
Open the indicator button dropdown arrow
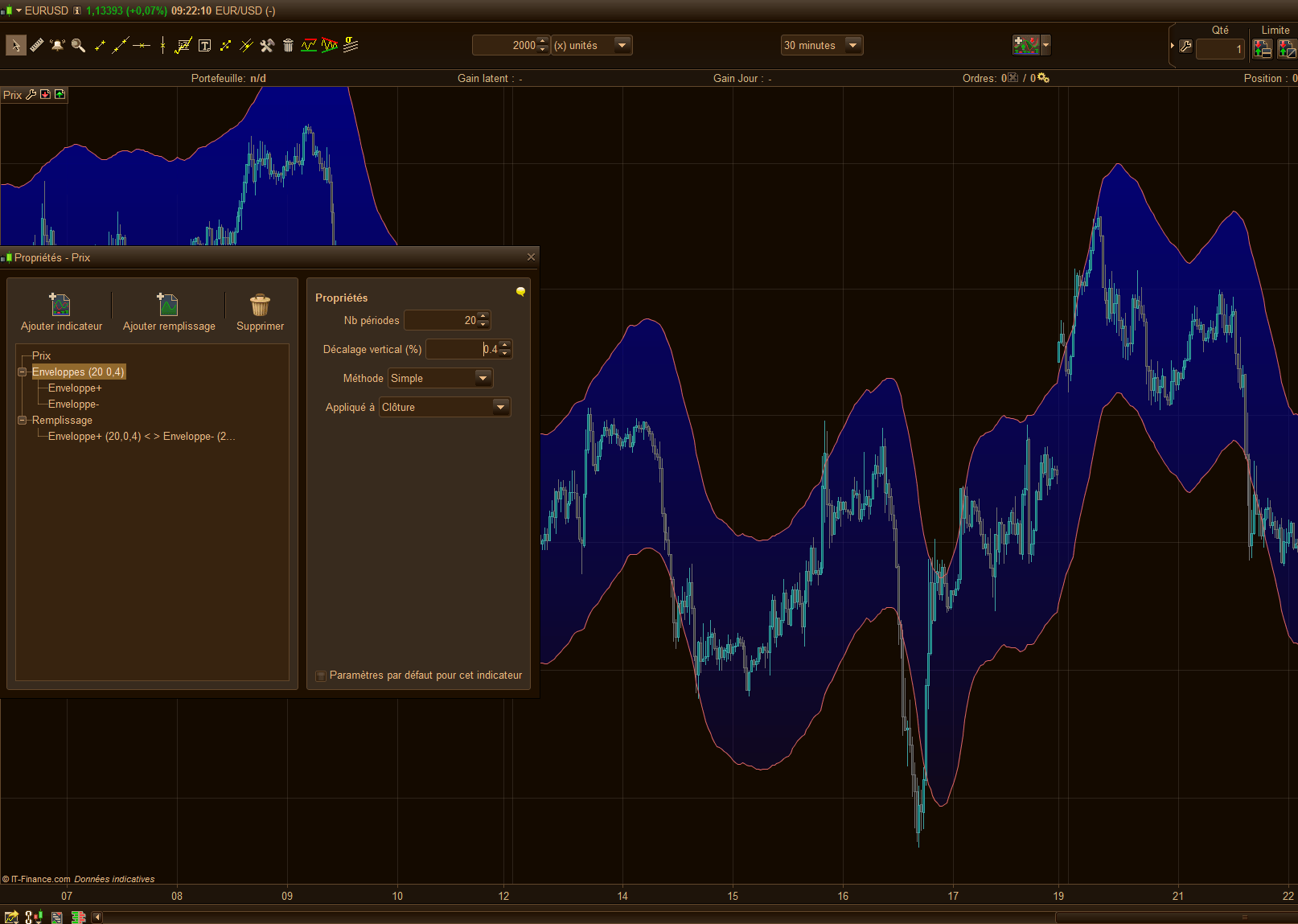point(1045,45)
